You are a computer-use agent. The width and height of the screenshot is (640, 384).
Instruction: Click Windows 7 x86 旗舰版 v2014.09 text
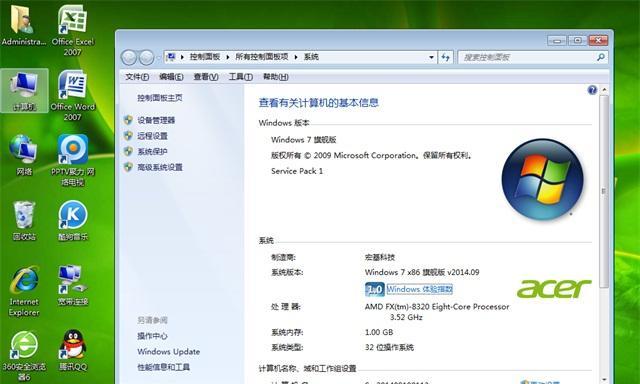422,272
